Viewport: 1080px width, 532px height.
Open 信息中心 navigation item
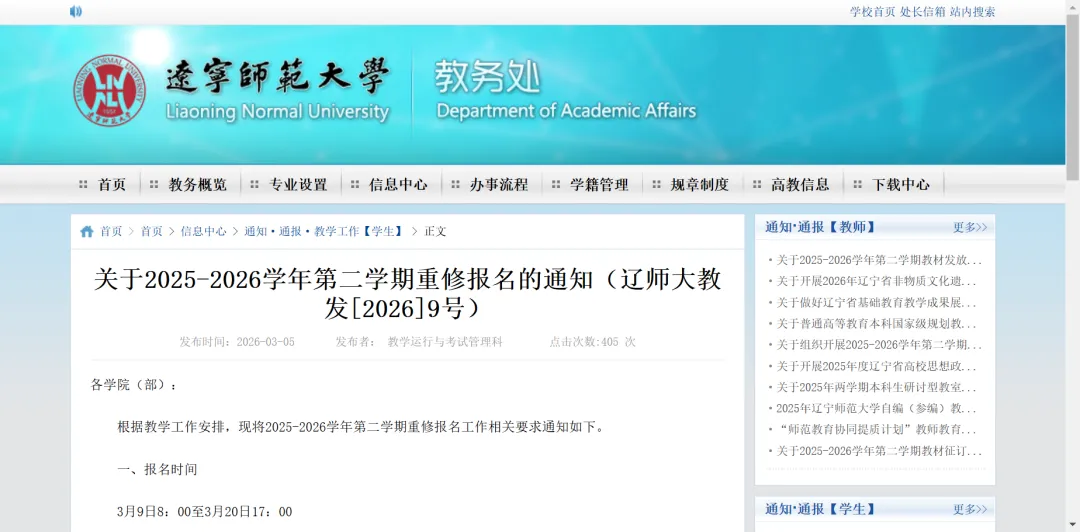click(398, 185)
